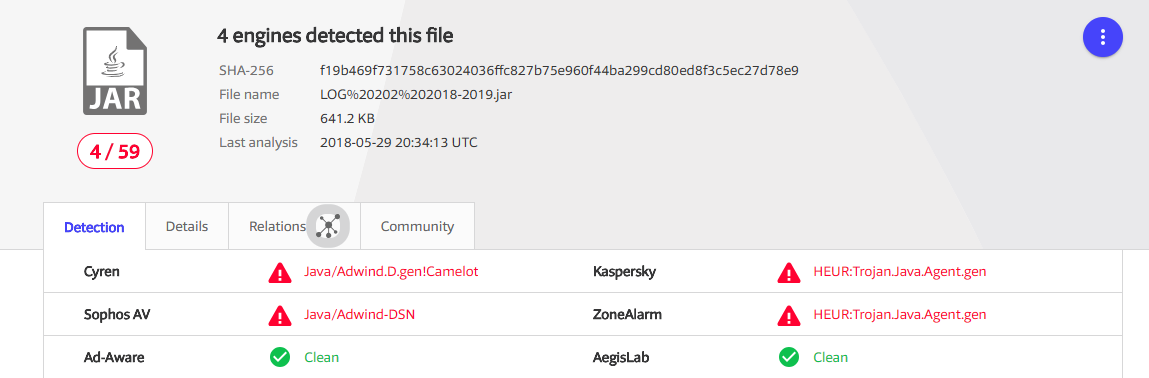The width and height of the screenshot is (1149, 378).
Task: Open the three-dot more options menu
Action: coord(1103,37)
